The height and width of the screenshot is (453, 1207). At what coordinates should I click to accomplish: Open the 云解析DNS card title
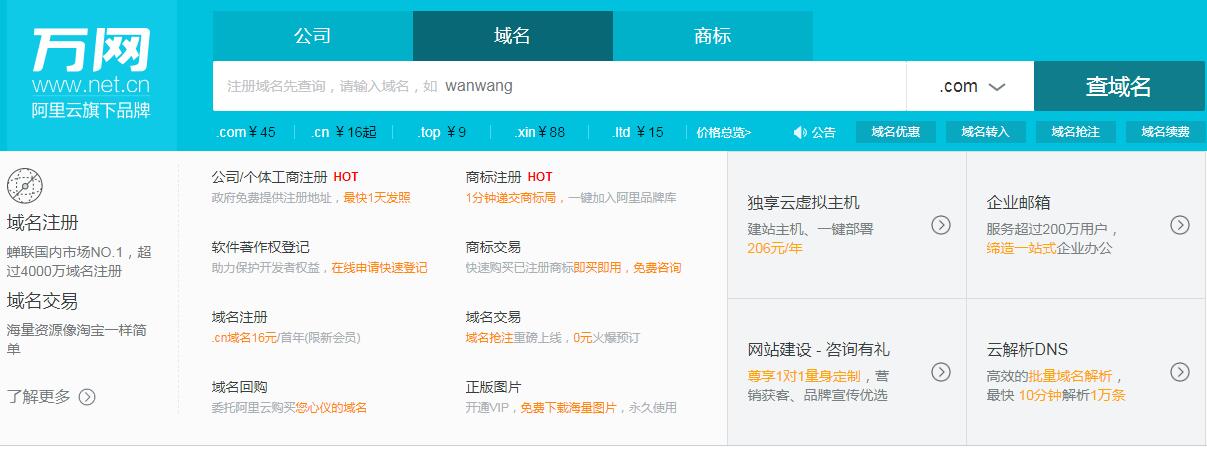(x=1027, y=349)
